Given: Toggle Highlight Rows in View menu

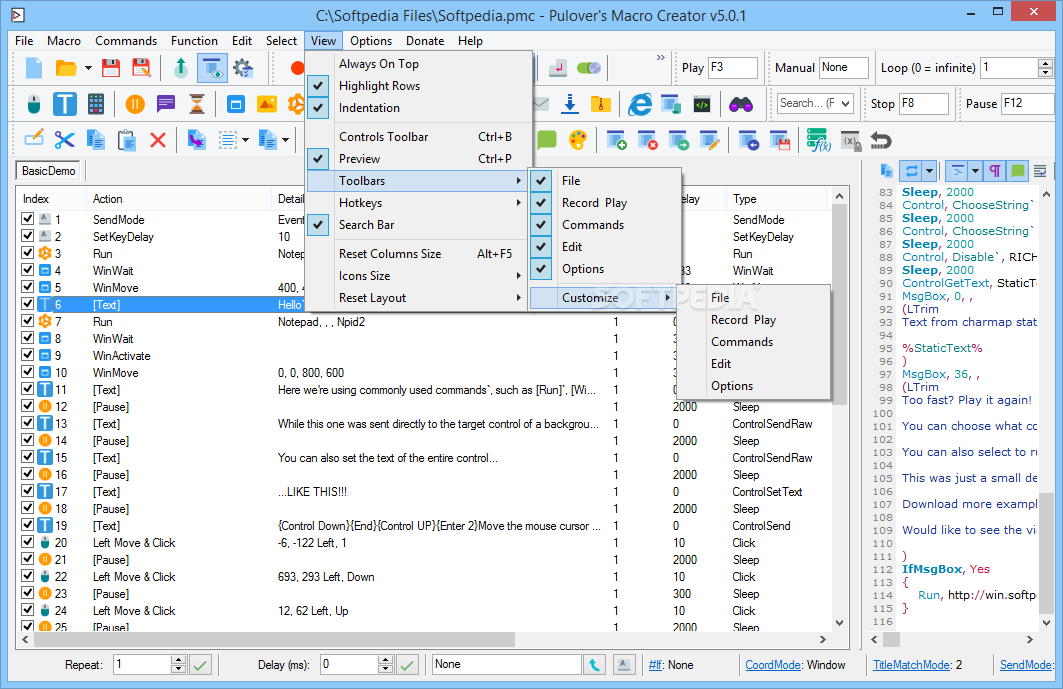Looking at the screenshot, I should 418,85.
